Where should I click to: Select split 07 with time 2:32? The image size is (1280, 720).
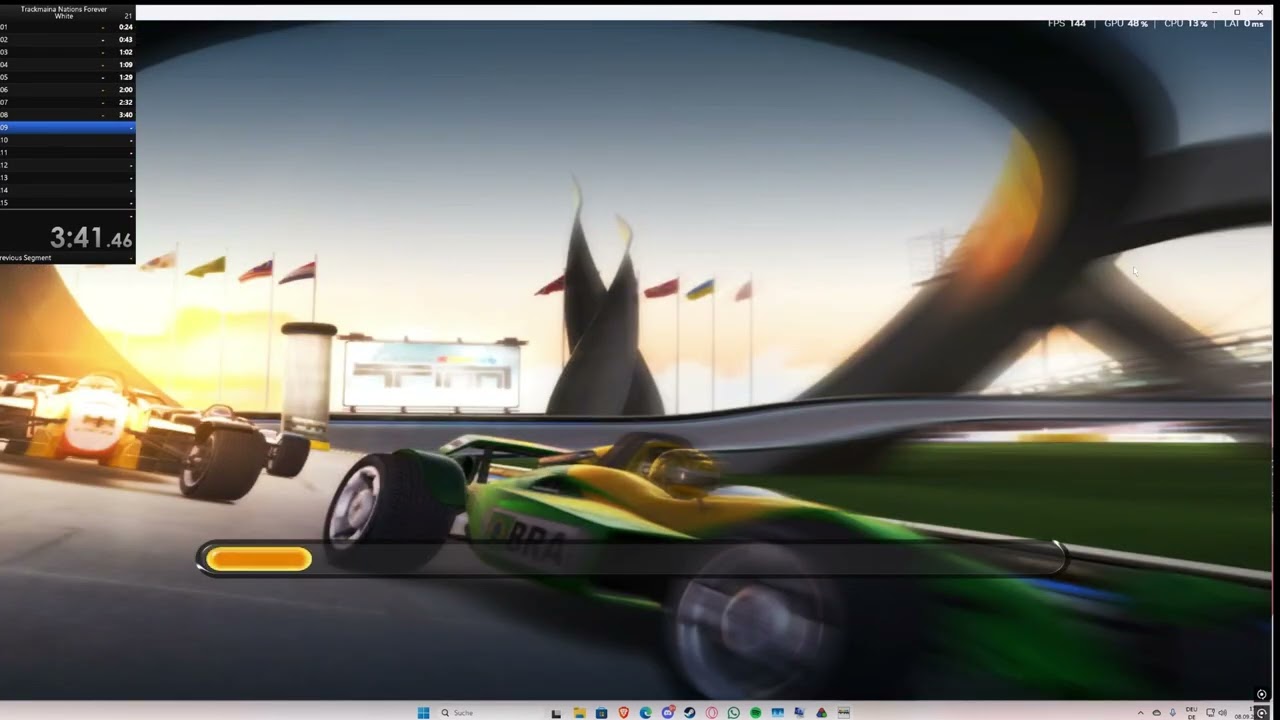67,102
